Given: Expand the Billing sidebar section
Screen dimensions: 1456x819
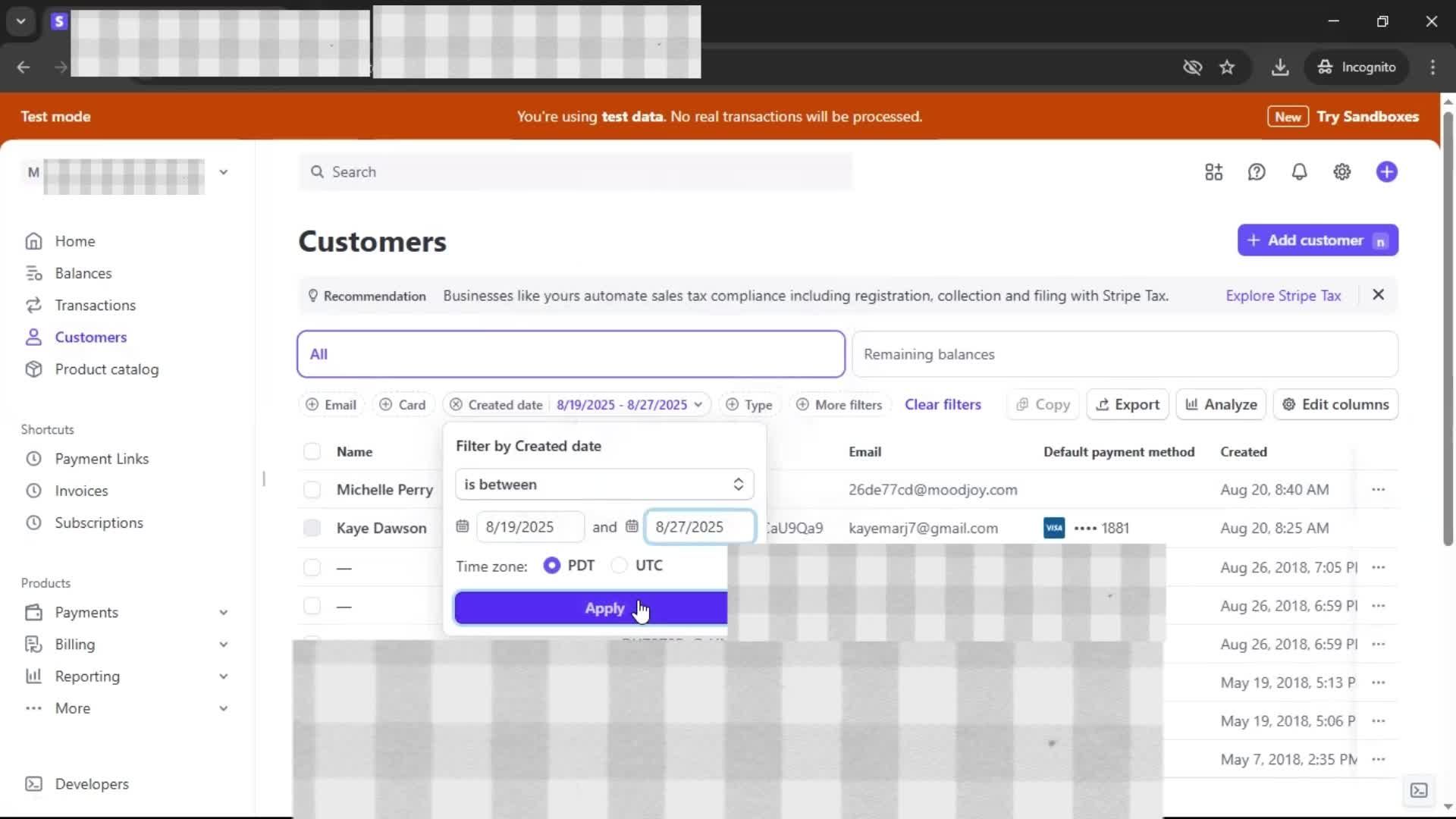Looking at the screenshot, I should pos(223,645).
